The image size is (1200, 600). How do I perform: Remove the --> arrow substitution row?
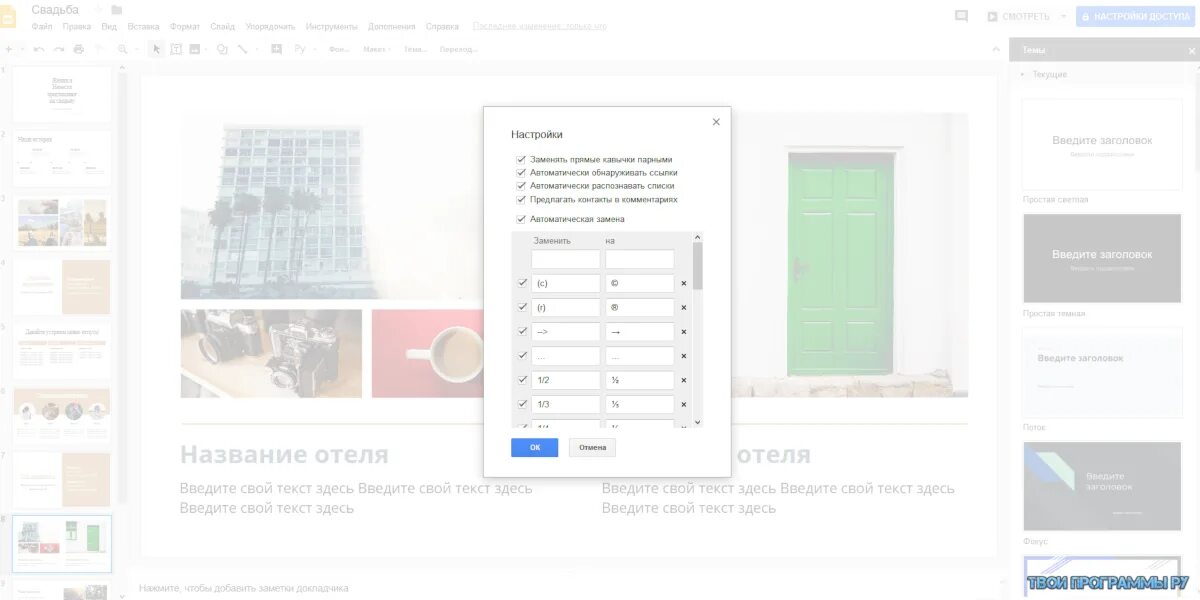click(x=684, y=332)
